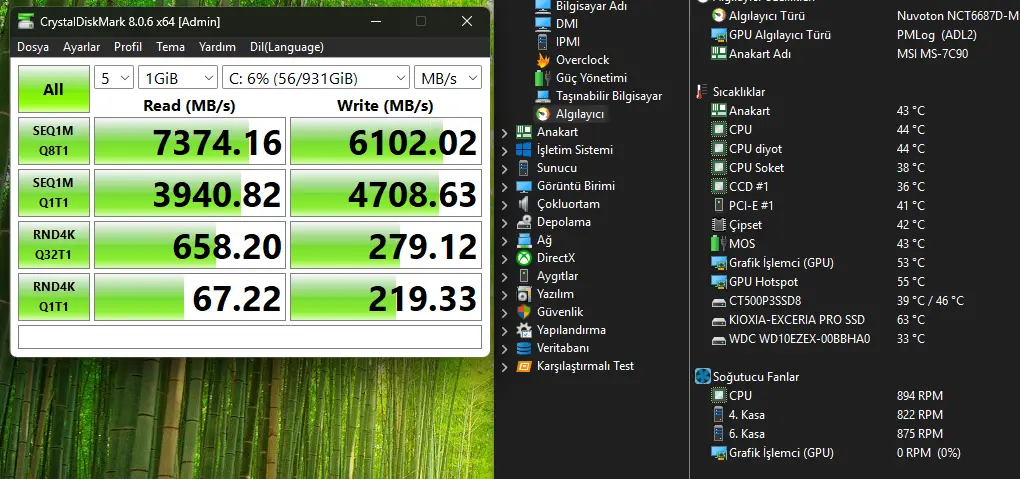Click the Güç Yönetimi battery icon
1020x479 pixels.
click(x=543, y=78)
